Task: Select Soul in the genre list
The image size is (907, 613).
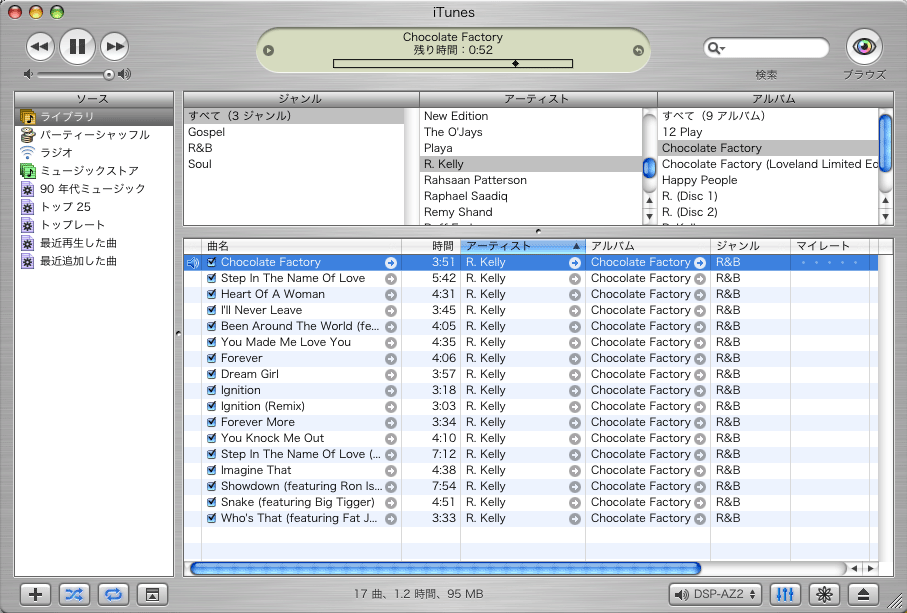Action: pos(294,164)
